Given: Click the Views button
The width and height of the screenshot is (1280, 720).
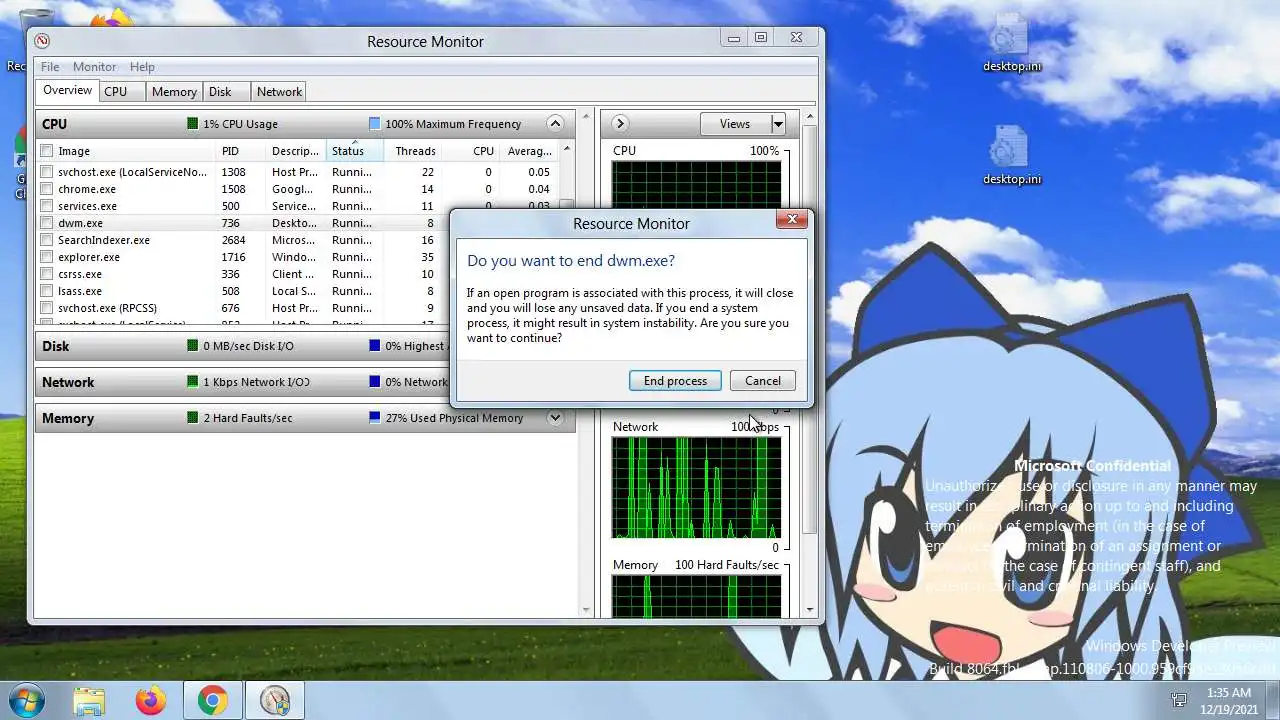Looking at the screenshot, I should tap(735, 124).
